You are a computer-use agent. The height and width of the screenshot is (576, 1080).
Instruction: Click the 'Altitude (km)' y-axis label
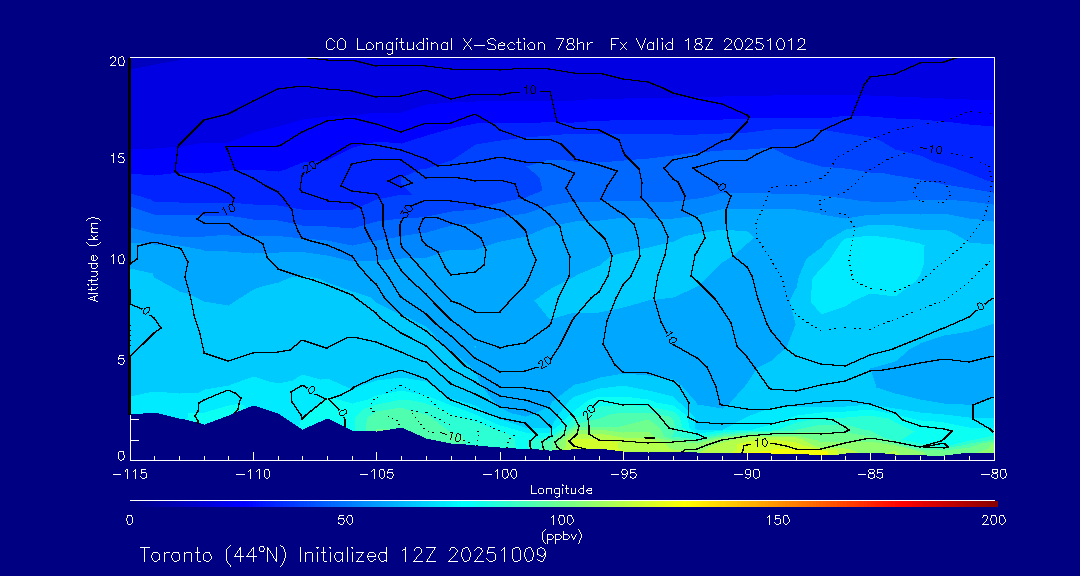tap(94, 259)
